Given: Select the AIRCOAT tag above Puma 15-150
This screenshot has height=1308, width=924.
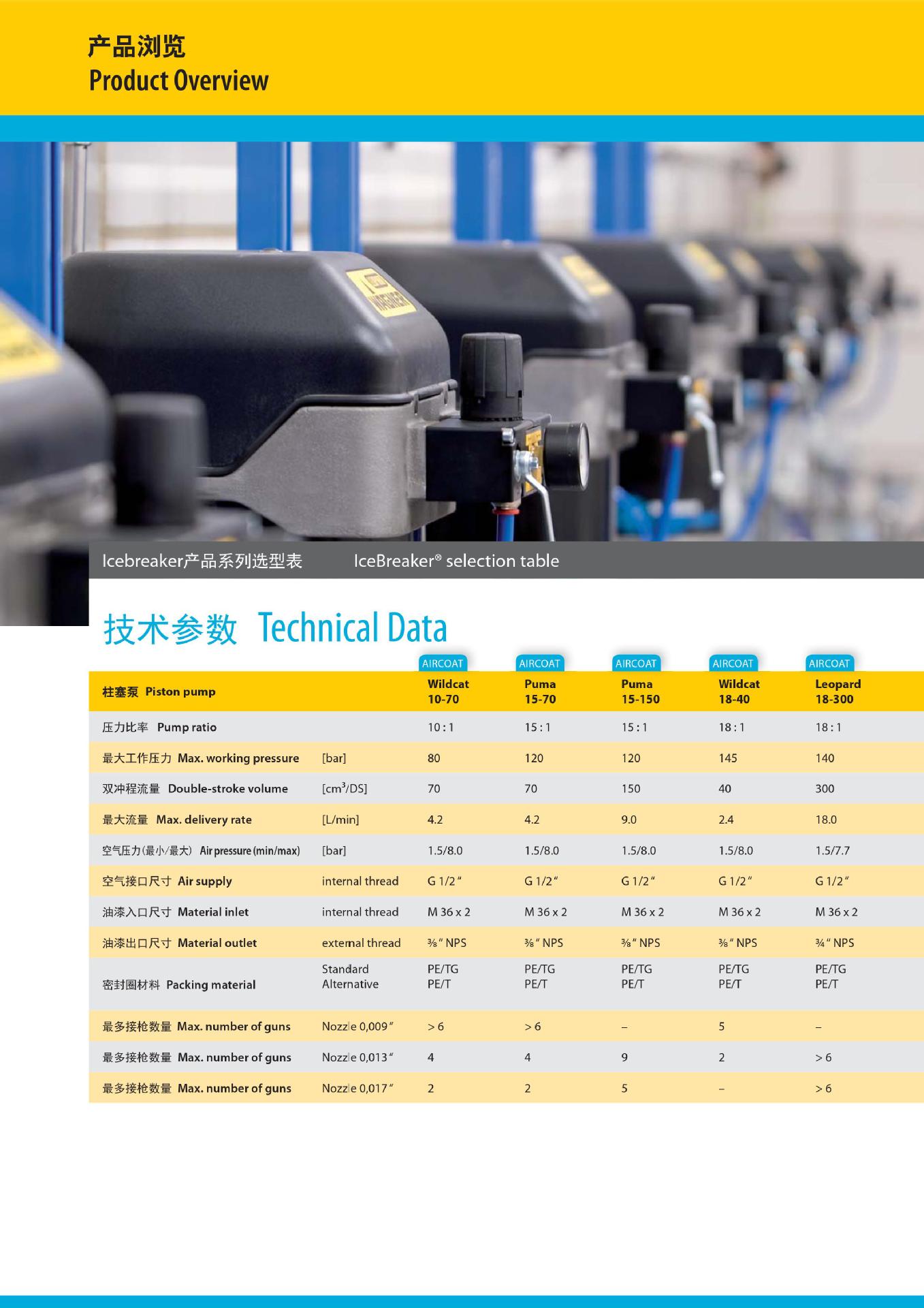Looking at the screenshot, I should tap(636, 663).
